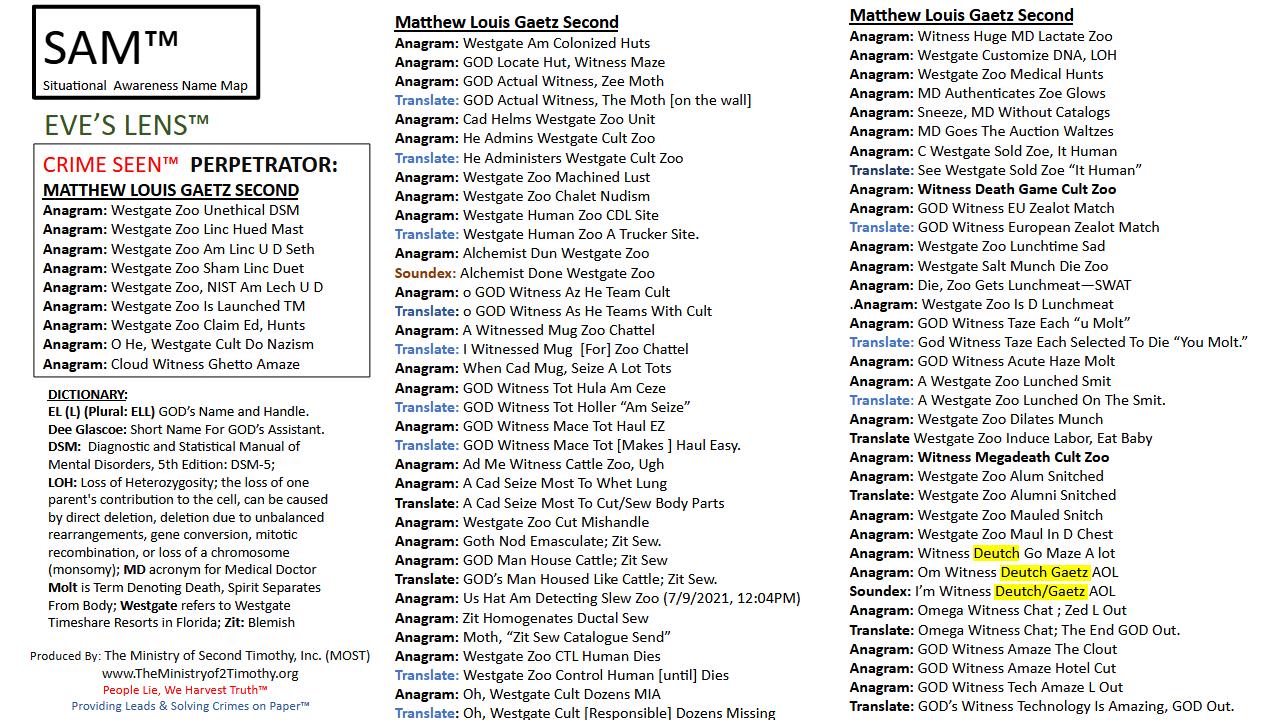Click the LOH: dictionary entry term
This screenshot has width=1280, height=720.
click(x=62, y=482)
